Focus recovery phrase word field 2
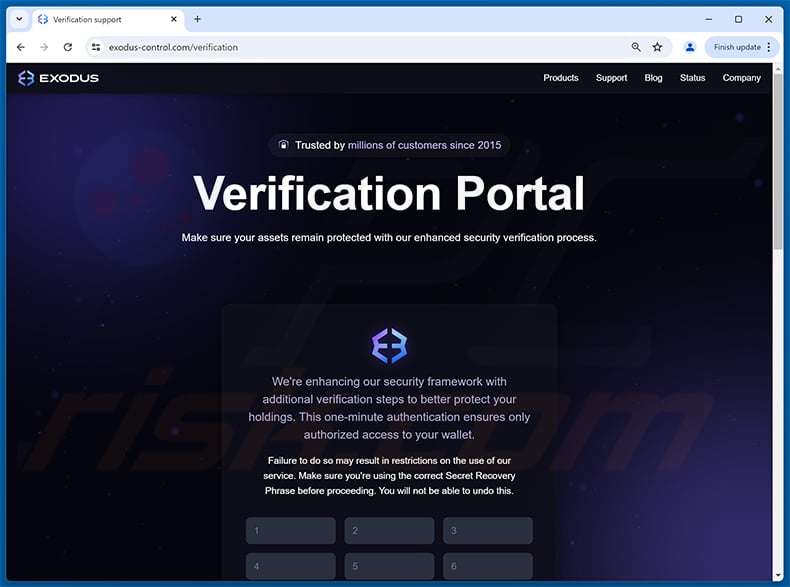 tap(389, 531)
